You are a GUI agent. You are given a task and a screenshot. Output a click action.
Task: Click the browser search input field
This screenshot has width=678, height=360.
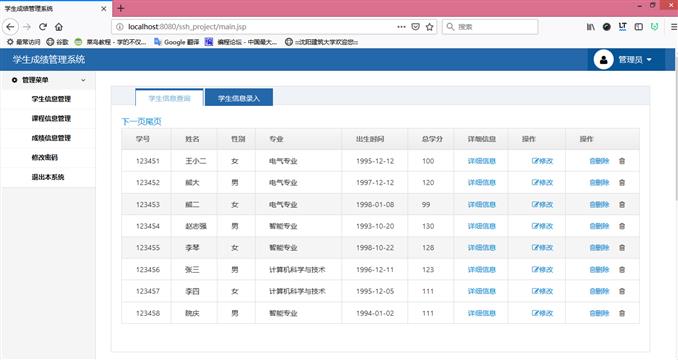coord(490,27)
